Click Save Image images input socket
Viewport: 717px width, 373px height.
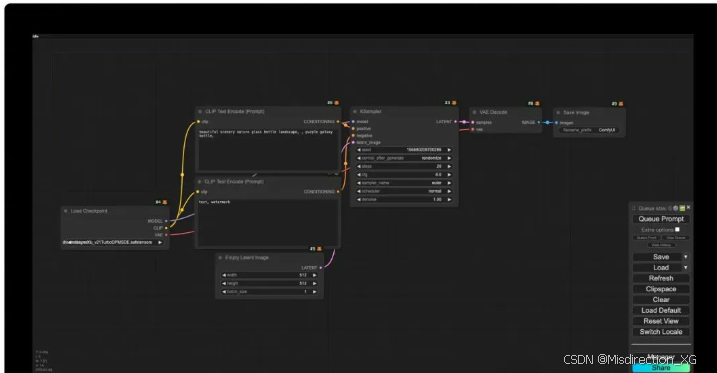556,123
